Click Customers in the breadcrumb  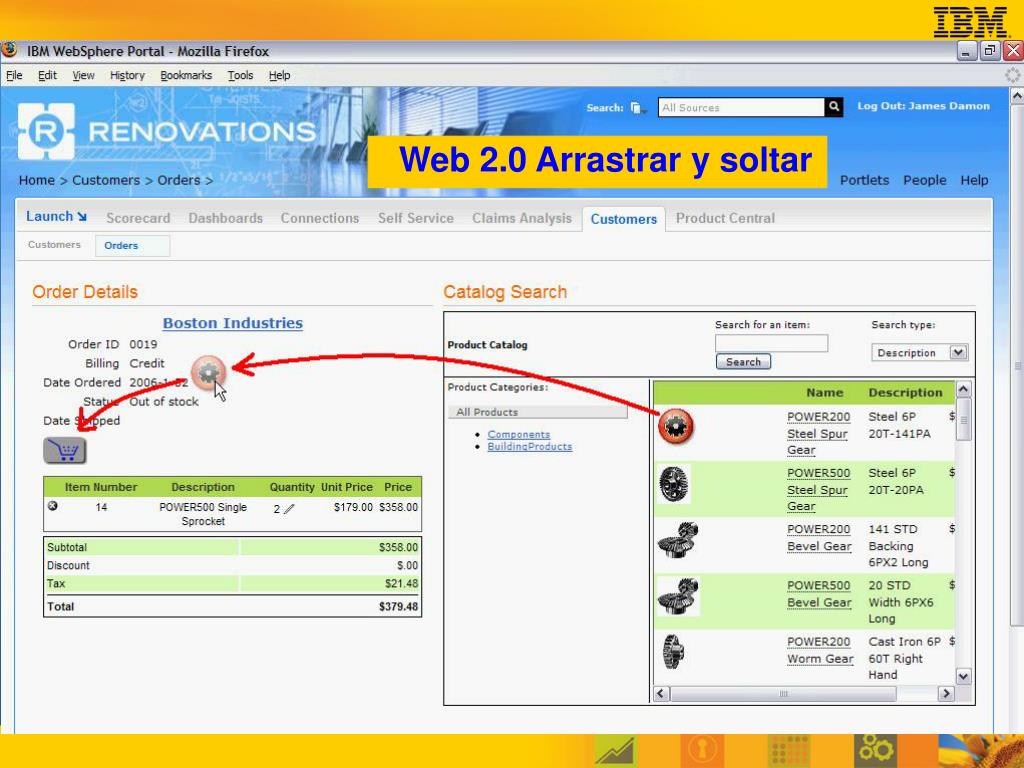point(106,180)
